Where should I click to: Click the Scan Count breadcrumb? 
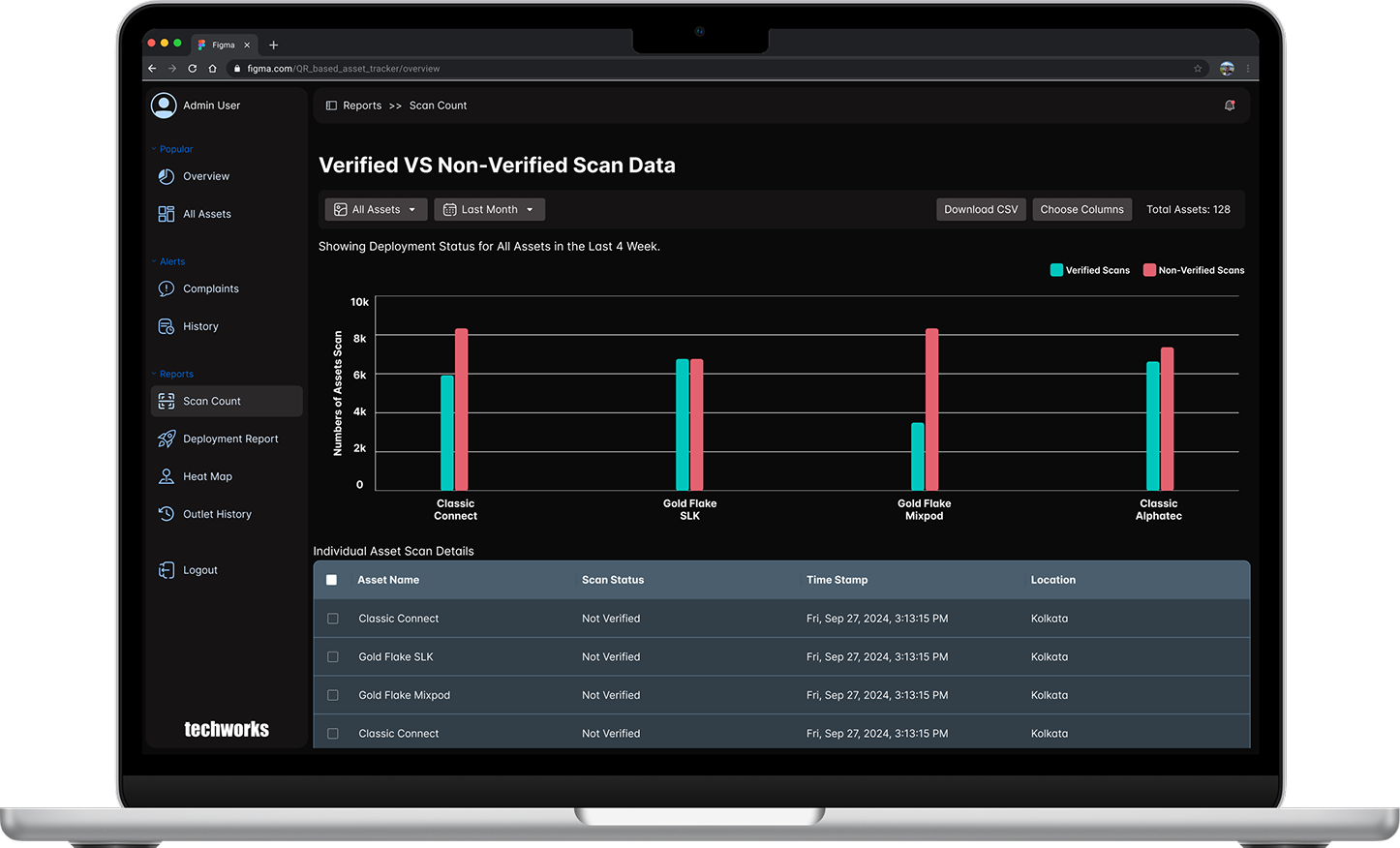(x=438, y=106)
